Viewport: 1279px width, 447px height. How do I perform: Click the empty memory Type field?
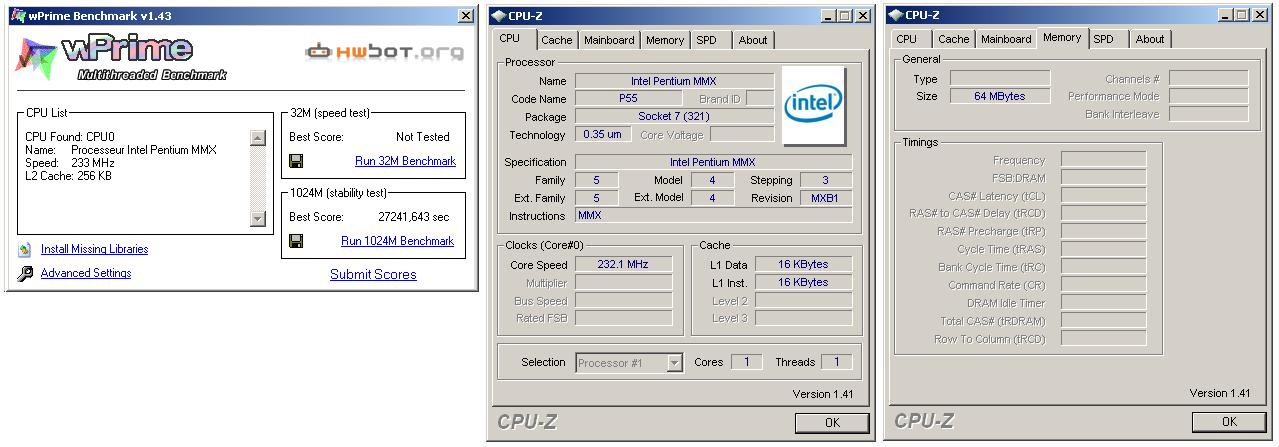click(x=999, y=78)
